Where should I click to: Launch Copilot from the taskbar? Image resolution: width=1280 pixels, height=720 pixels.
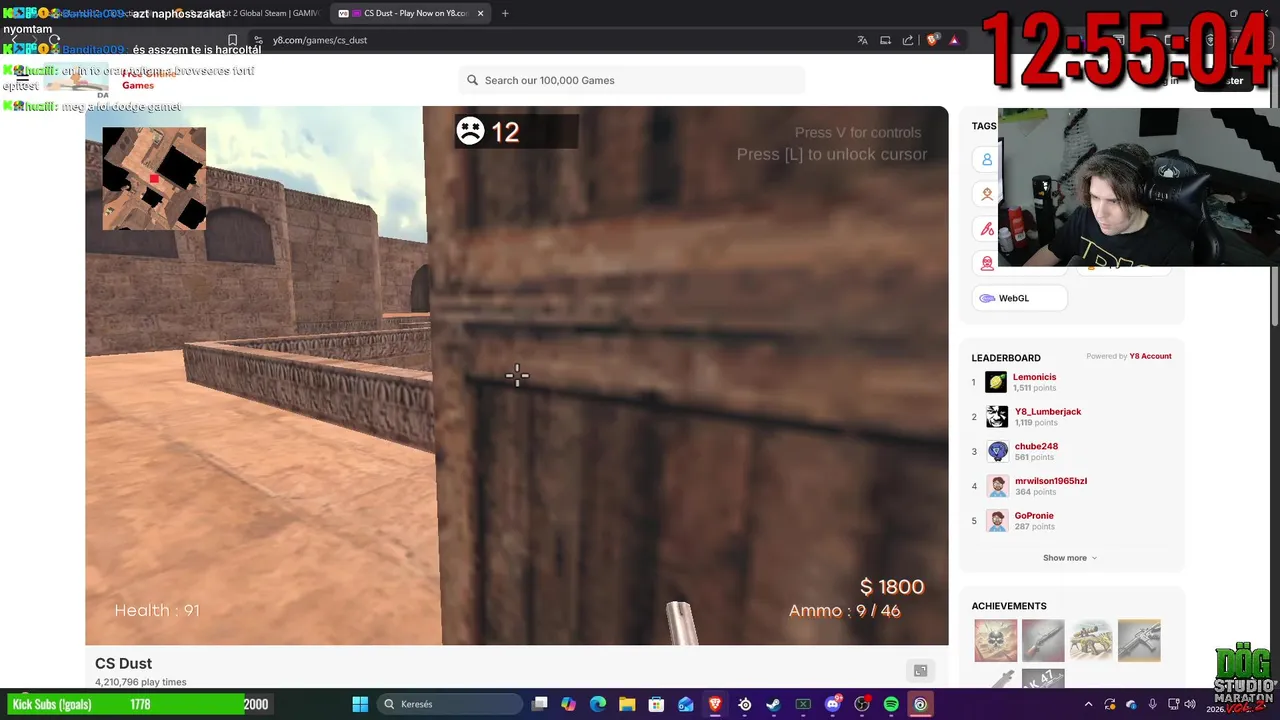click(569, 704)
